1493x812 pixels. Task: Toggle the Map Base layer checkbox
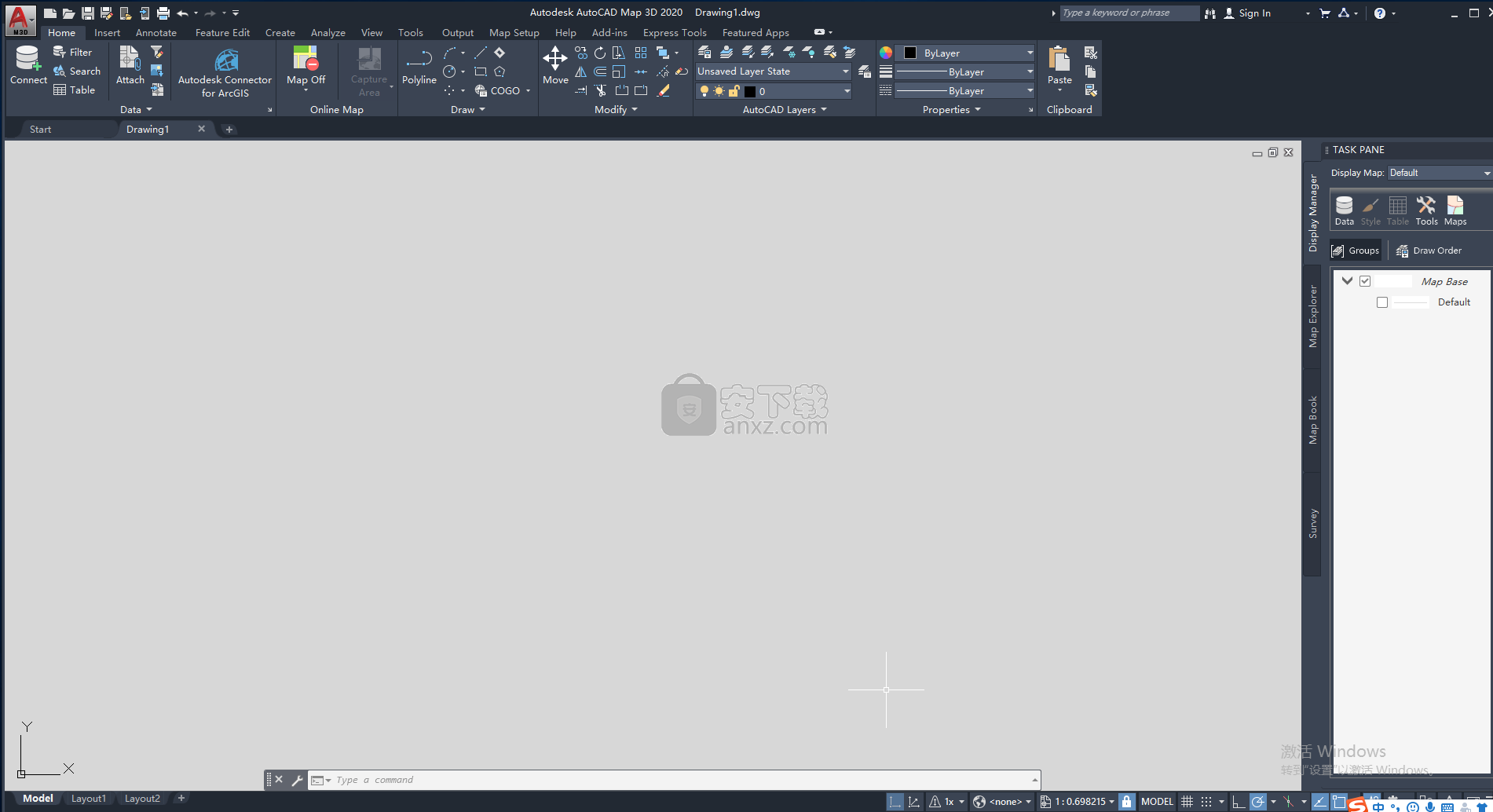pyautogui.click(x=1365, y=281)
